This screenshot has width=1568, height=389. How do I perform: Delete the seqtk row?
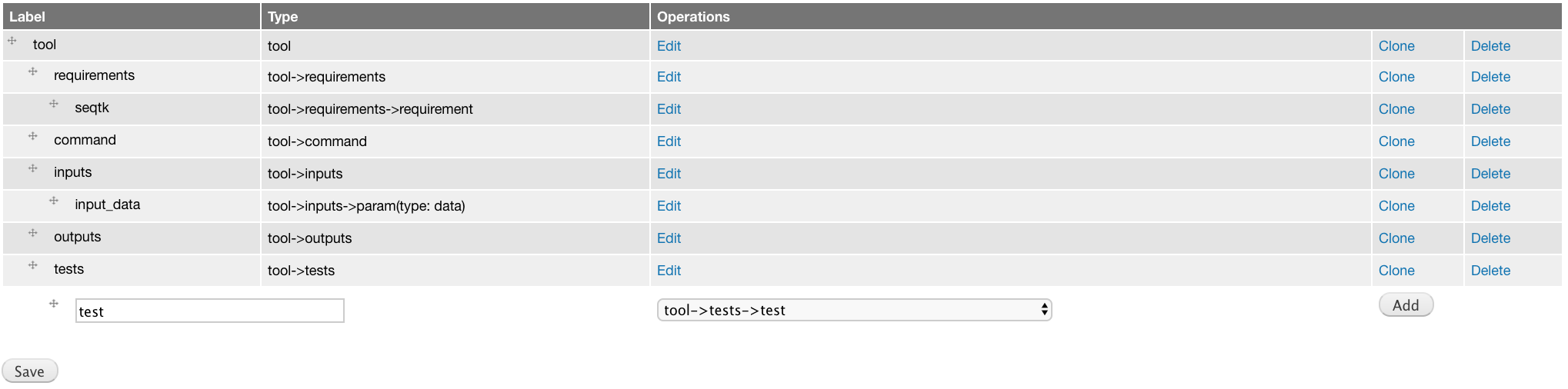[1490, 109]
